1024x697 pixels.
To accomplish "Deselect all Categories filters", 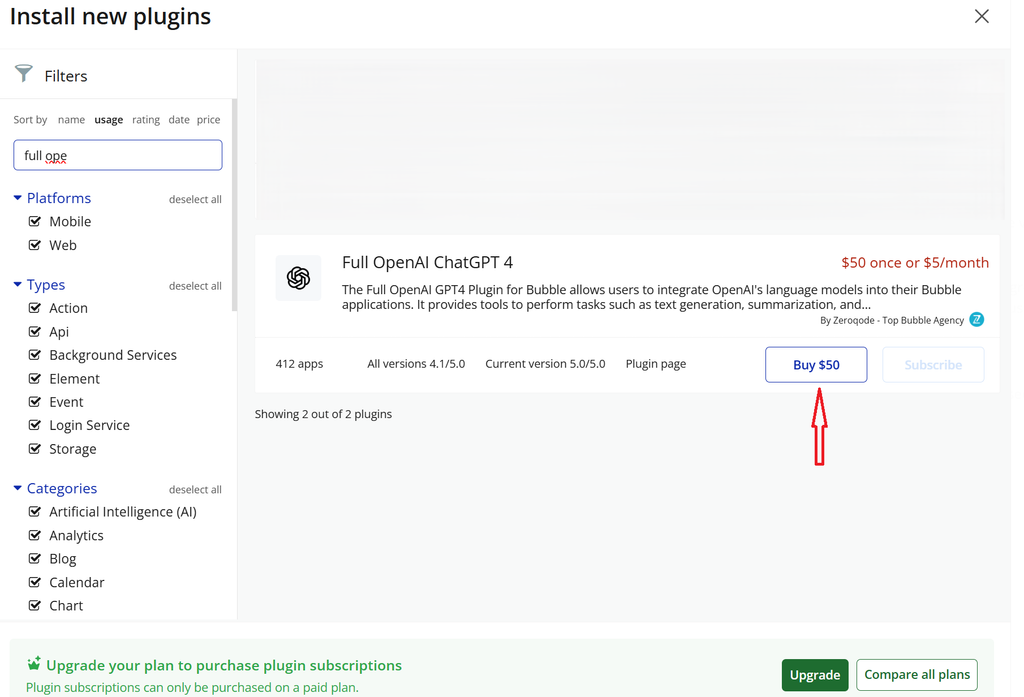I will (195, 490).
